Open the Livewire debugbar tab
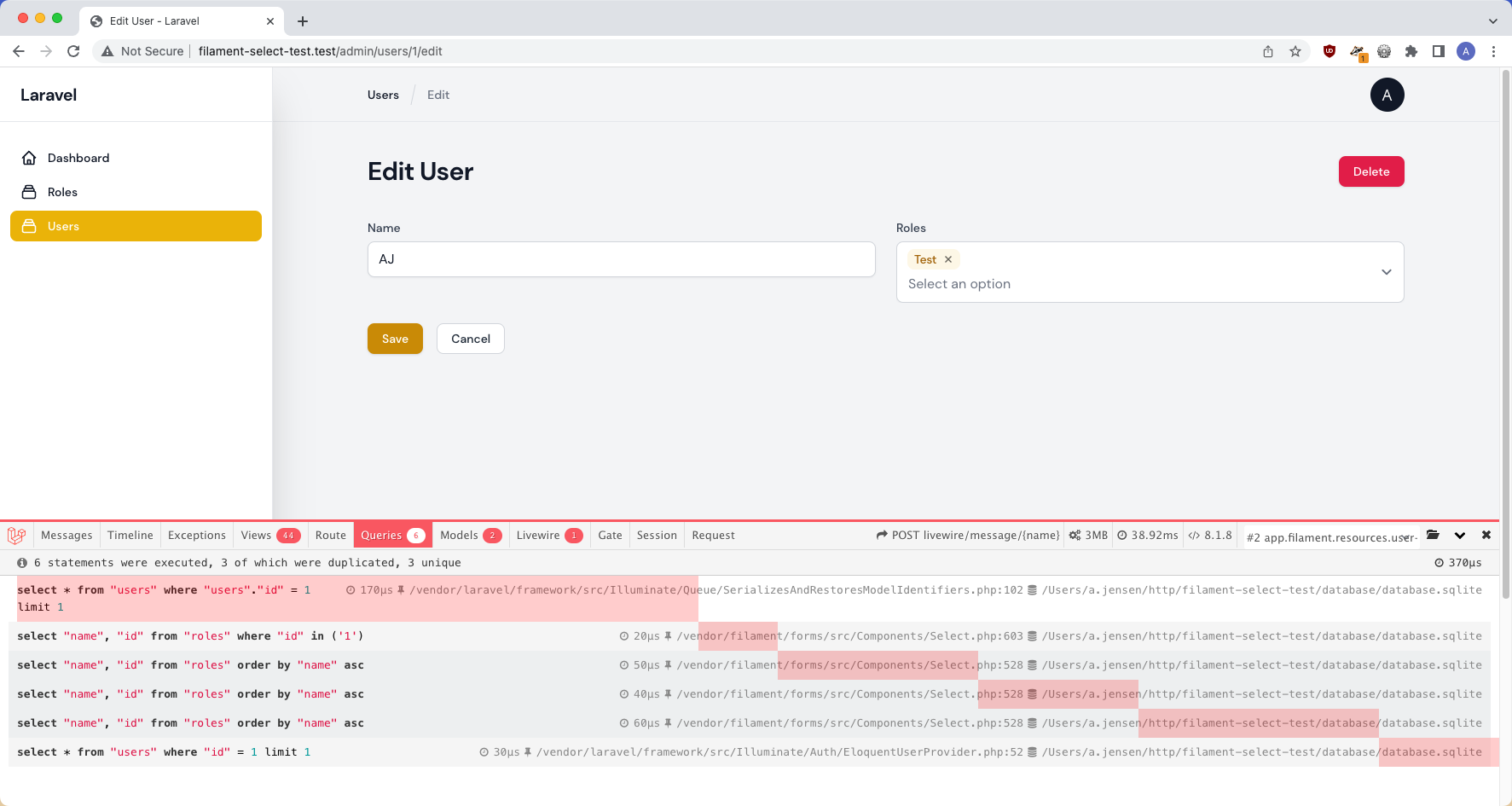 pos(550,536)
